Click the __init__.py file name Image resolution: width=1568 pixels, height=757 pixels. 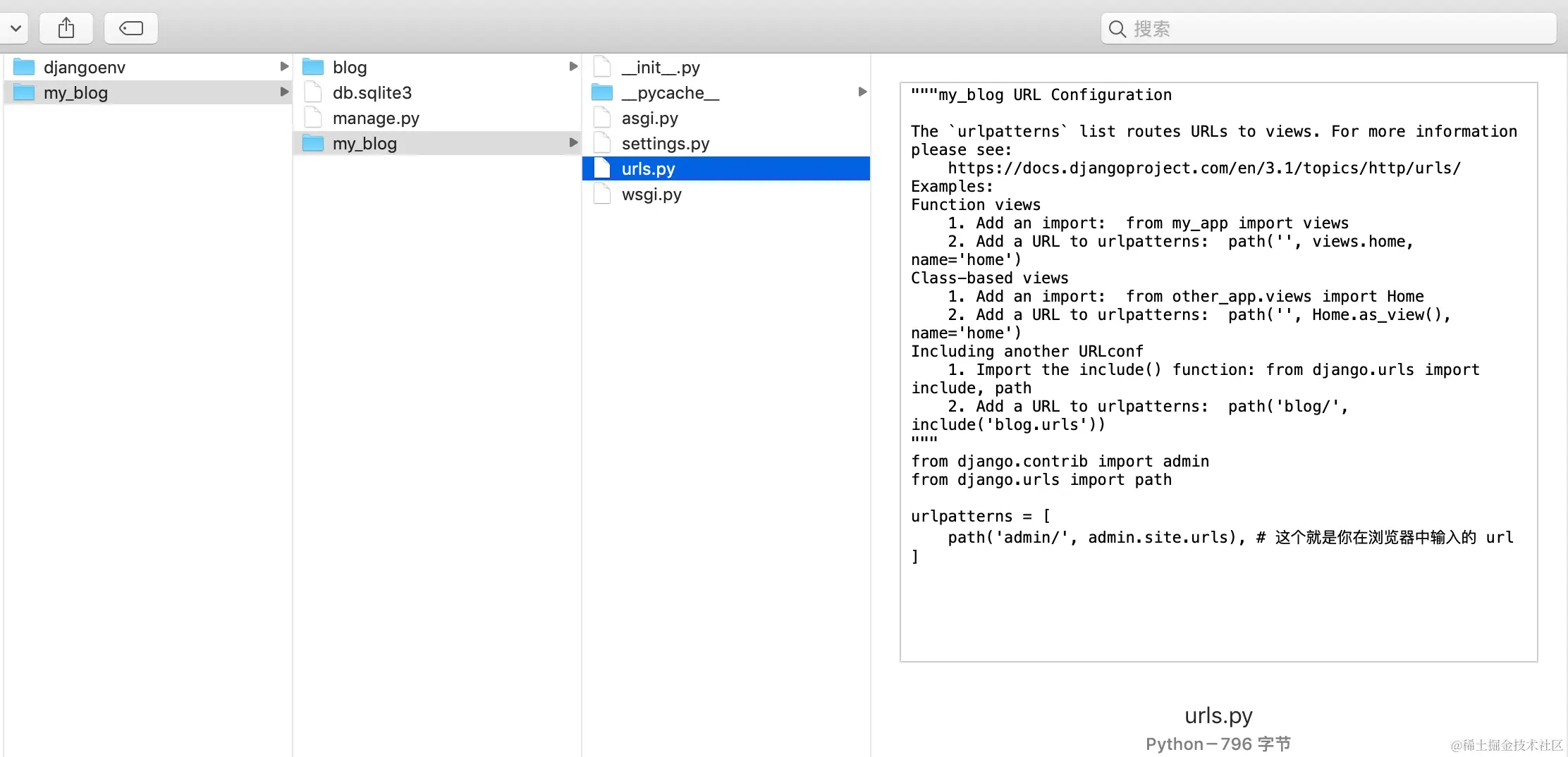tap(661, 68)
